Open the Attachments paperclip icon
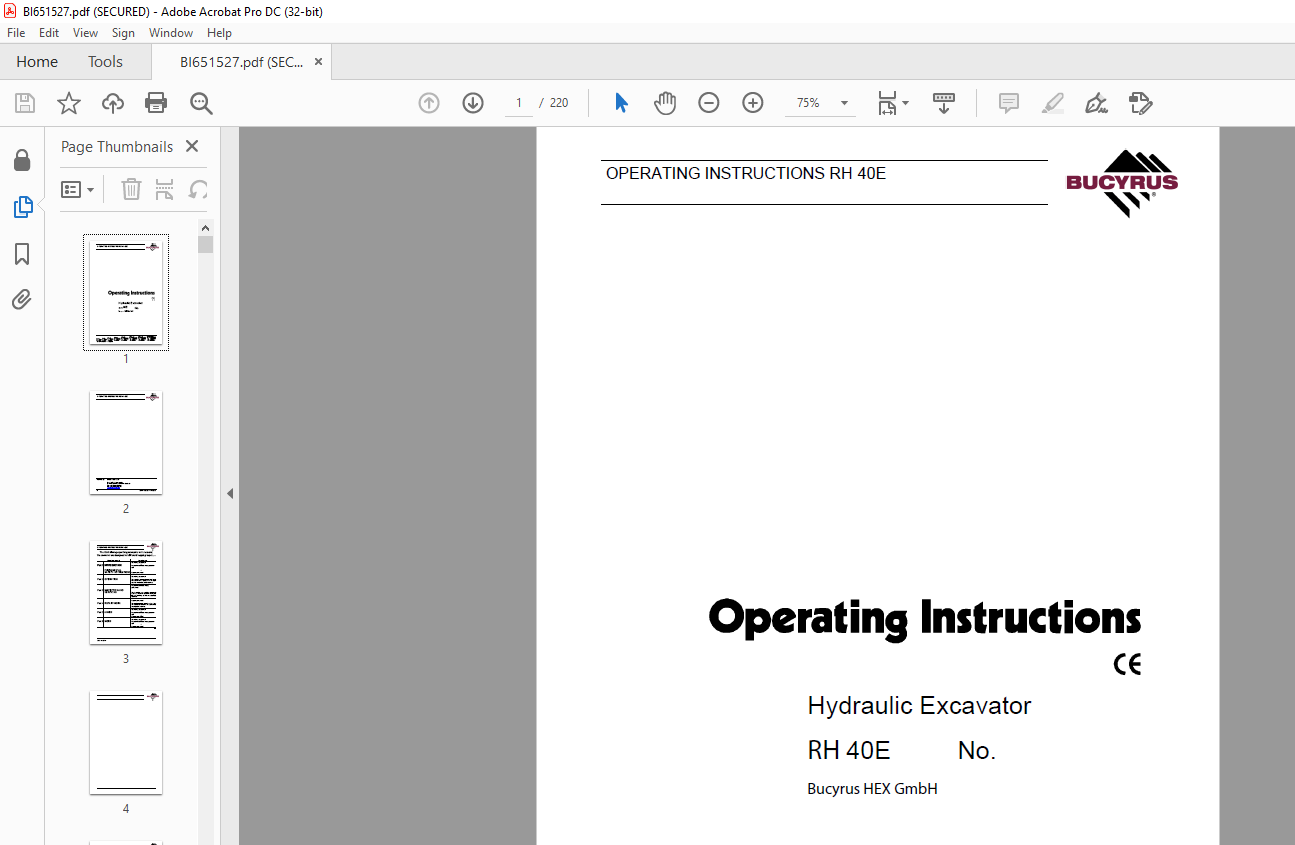The height and width of the screenshot is (845, 1295). point(22,299)
